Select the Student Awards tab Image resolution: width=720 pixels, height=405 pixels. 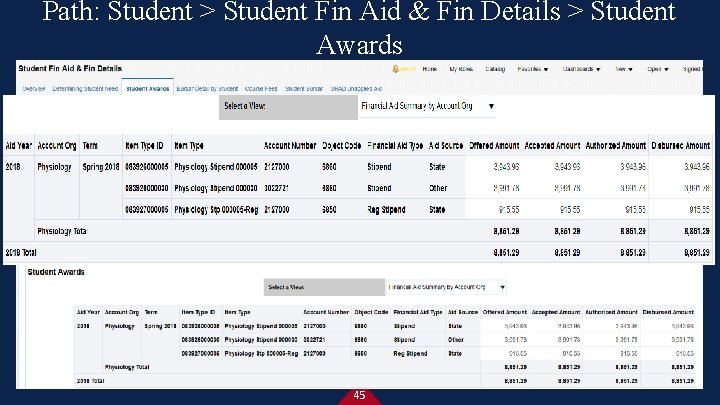(x=147, y=88)
